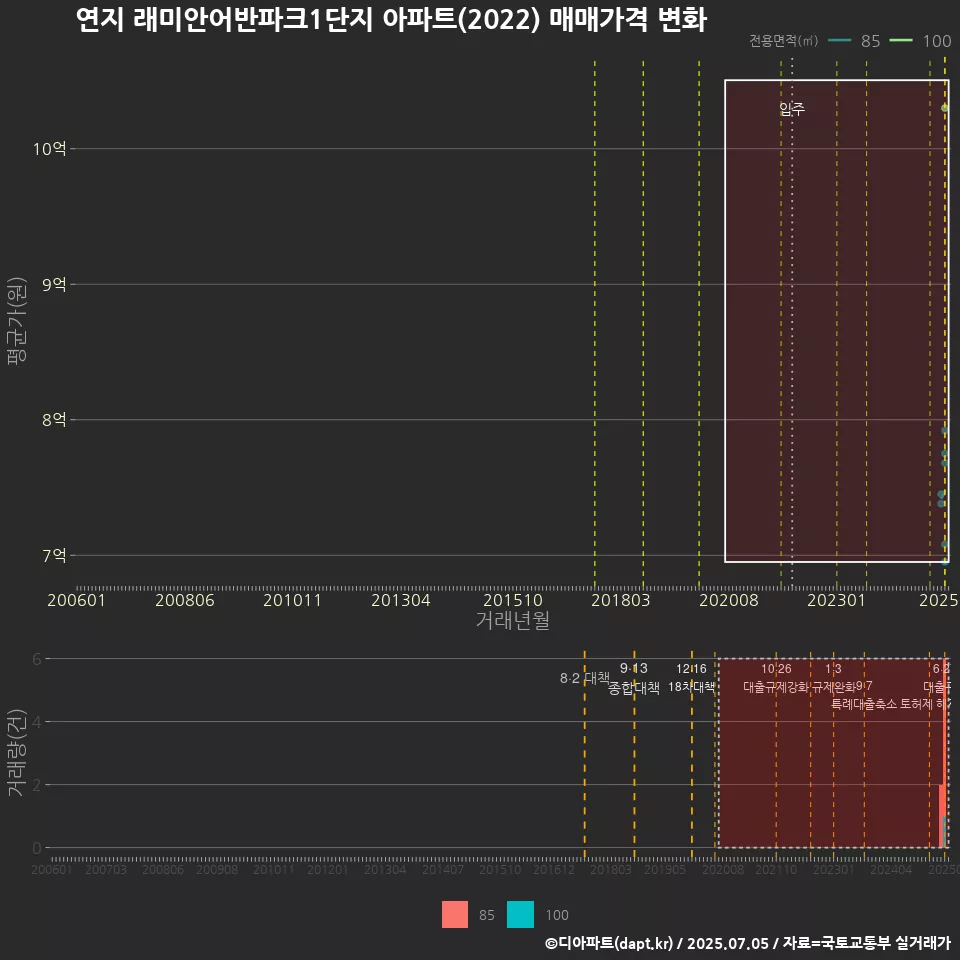Click the 특례대출축소 annotation text

point(864,704)
